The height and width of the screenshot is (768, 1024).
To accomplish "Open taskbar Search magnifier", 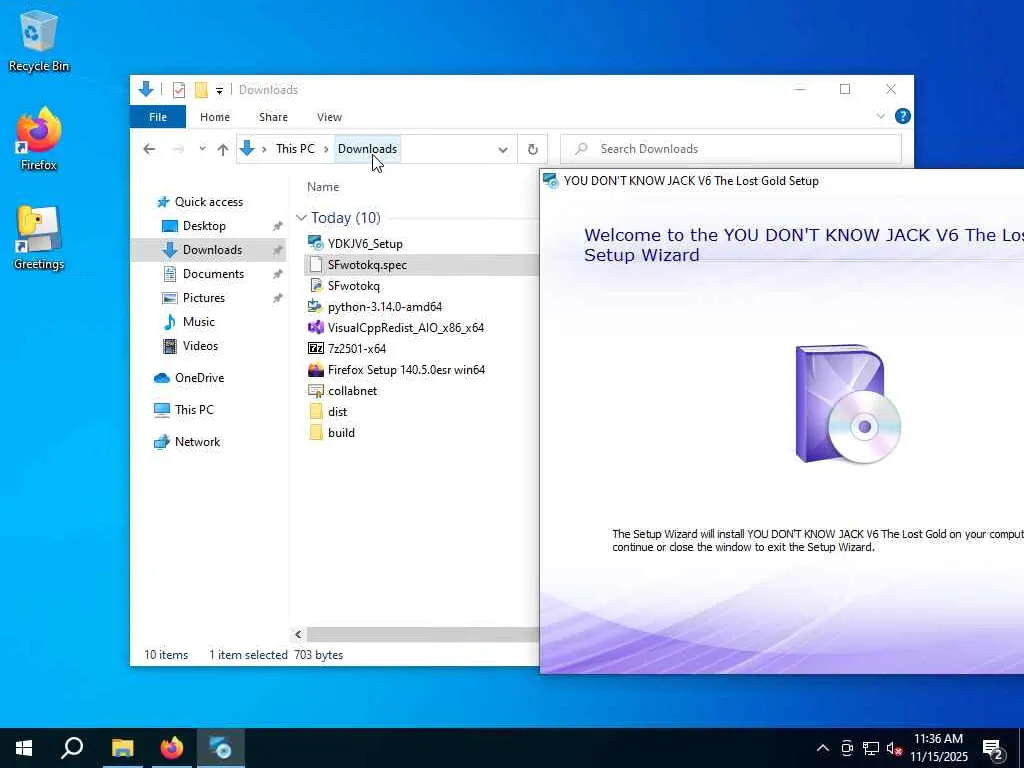I will click(x=72, y=748).
